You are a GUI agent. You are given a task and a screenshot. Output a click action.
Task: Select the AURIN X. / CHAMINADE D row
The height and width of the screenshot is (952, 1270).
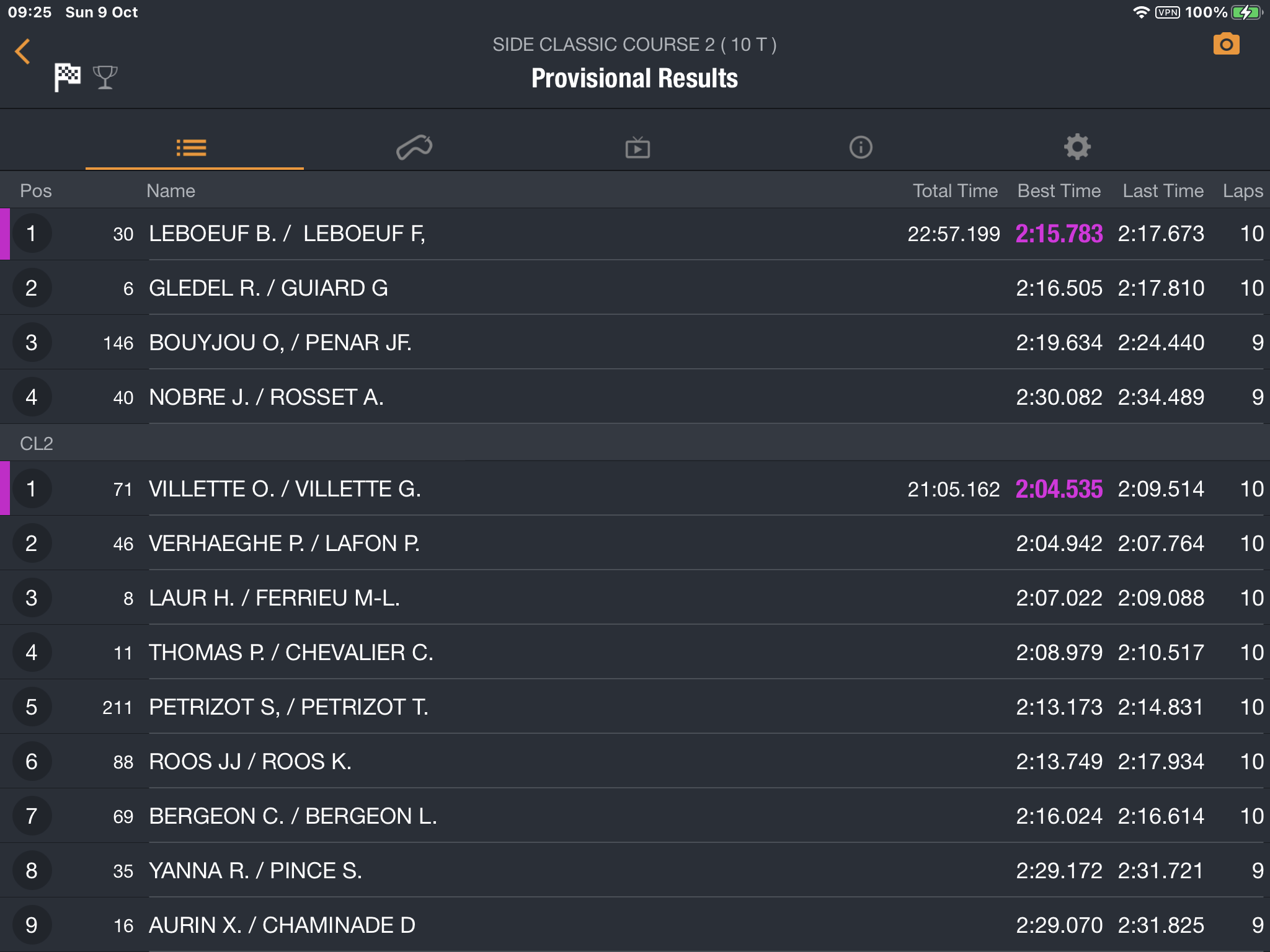coord(635,925)
